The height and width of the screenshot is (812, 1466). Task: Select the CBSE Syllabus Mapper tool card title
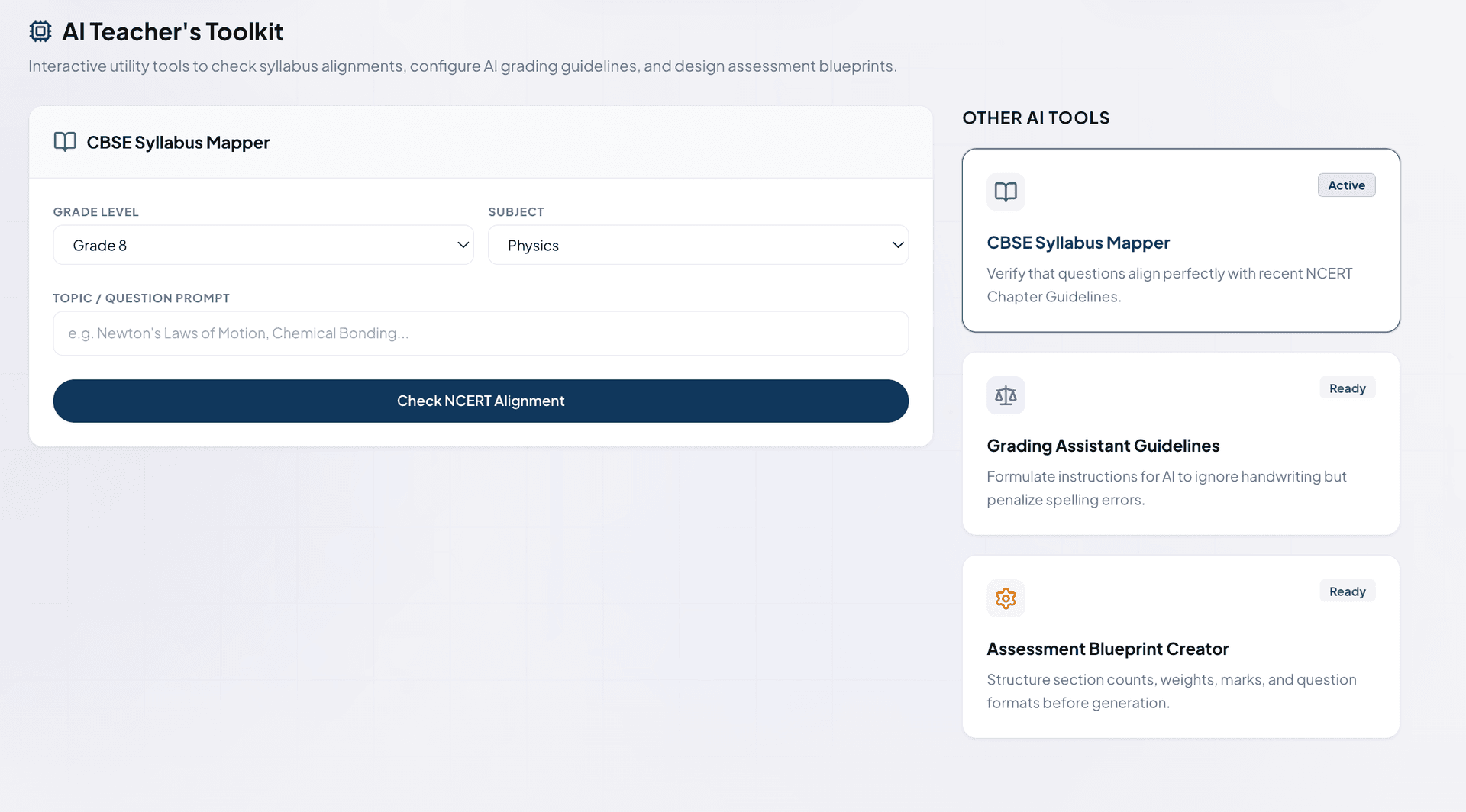[x=1078, y=243]
